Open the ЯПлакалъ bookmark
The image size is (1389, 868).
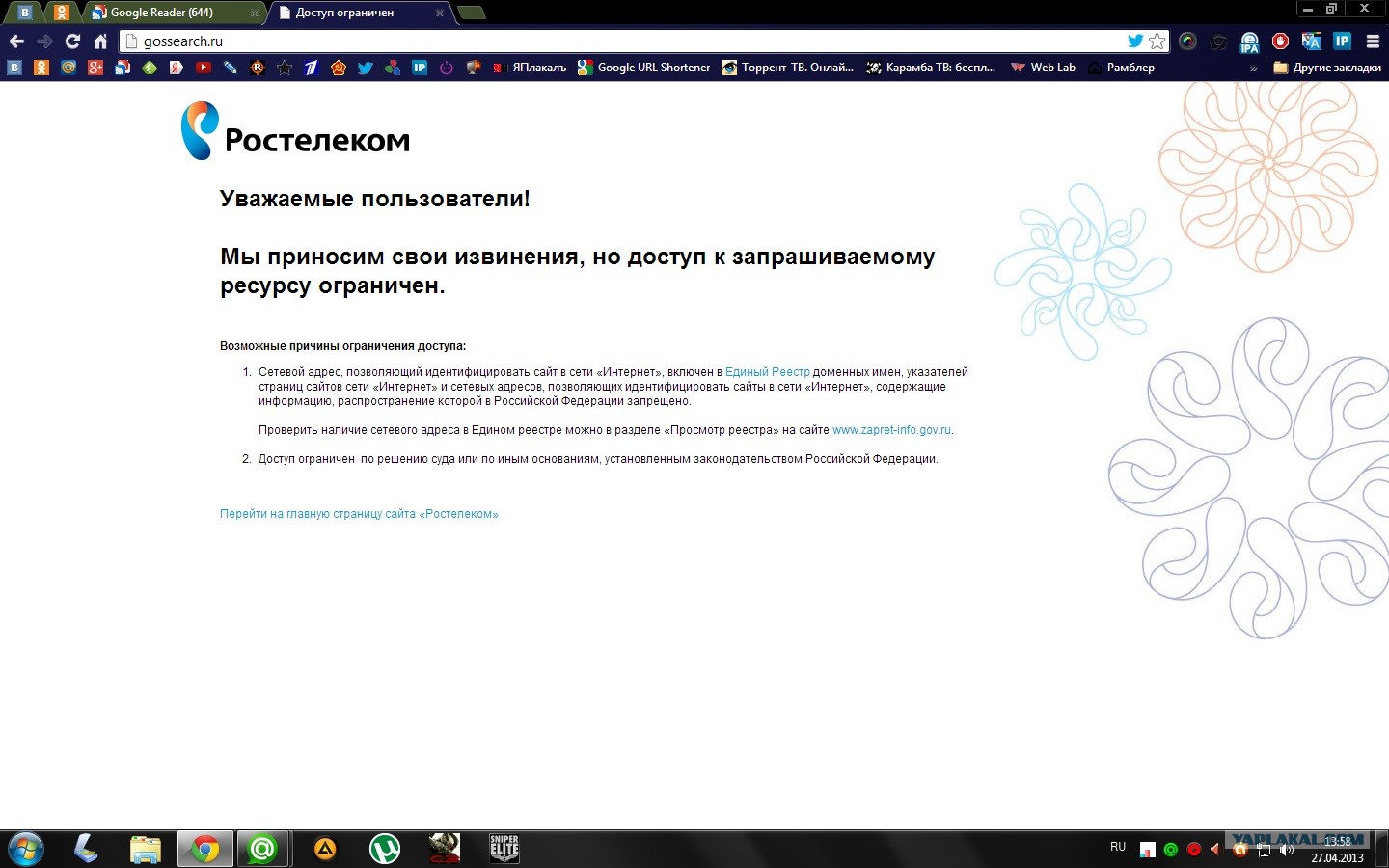(x=530, y=68)
